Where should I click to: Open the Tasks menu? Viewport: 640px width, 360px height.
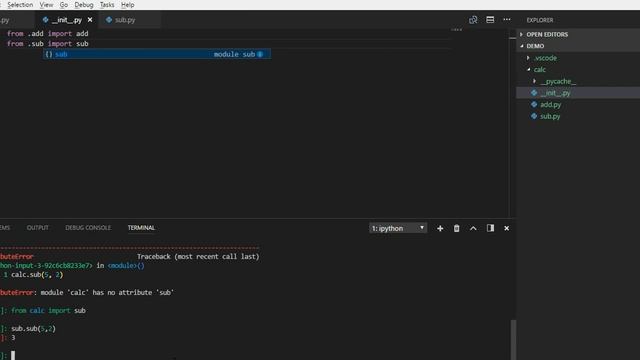tap(107, 5)
